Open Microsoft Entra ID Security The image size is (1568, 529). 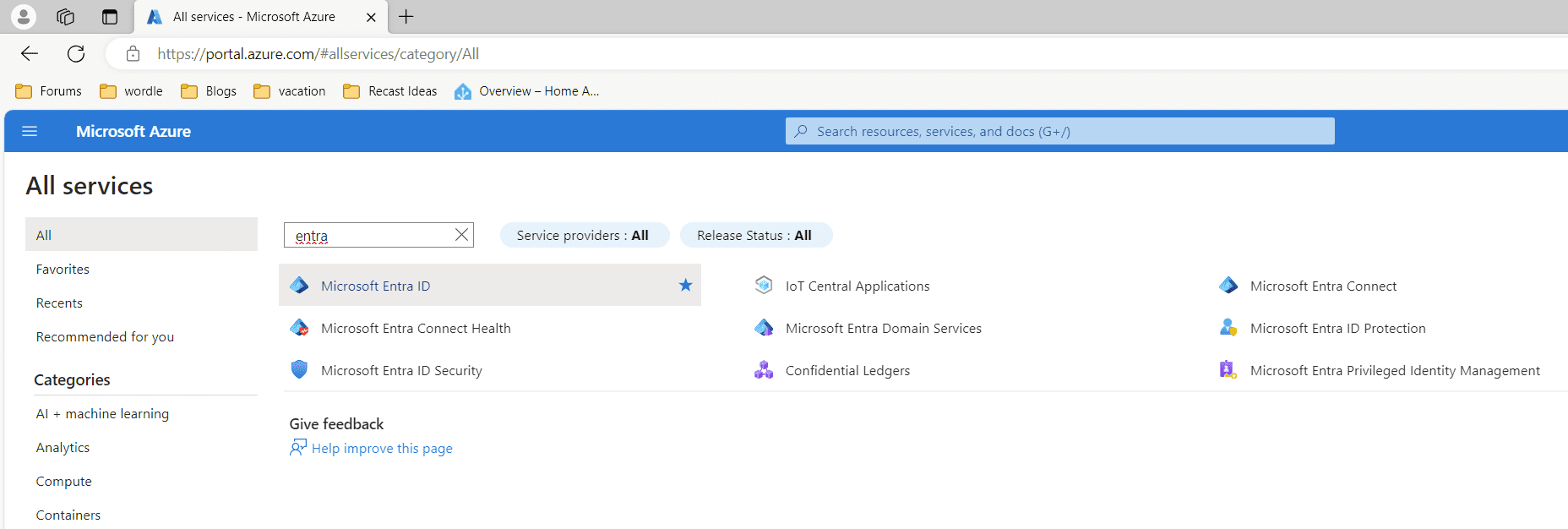pyautogui.click(x=401, y=370)
